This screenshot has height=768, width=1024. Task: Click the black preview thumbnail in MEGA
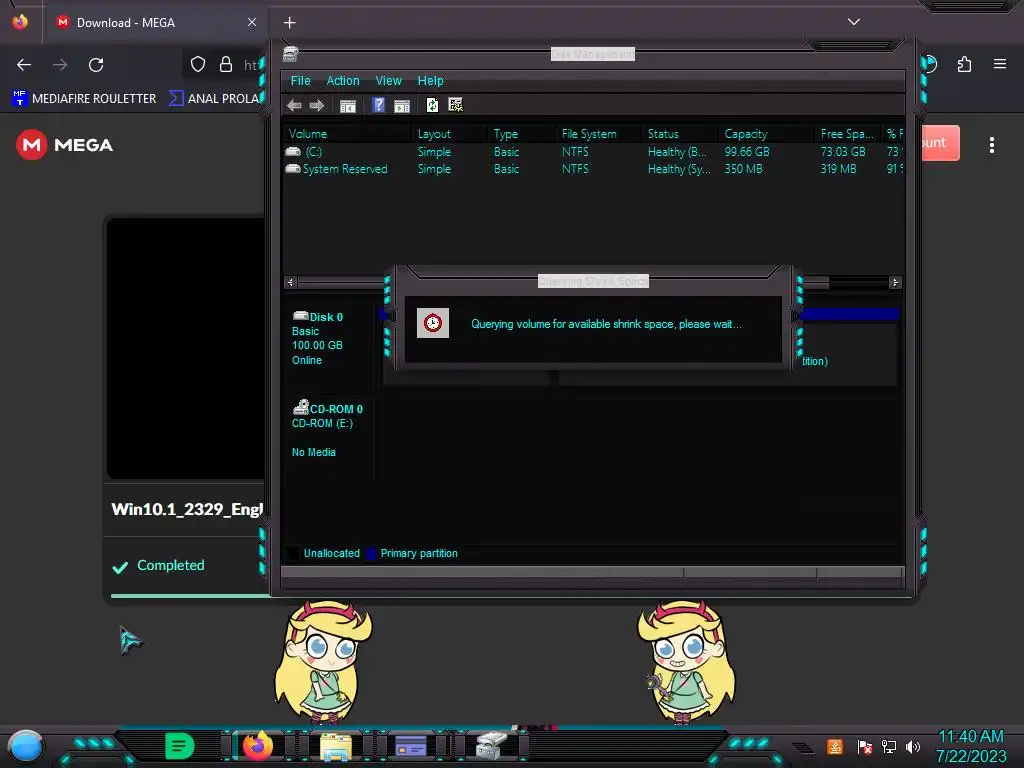coord(187,348)
